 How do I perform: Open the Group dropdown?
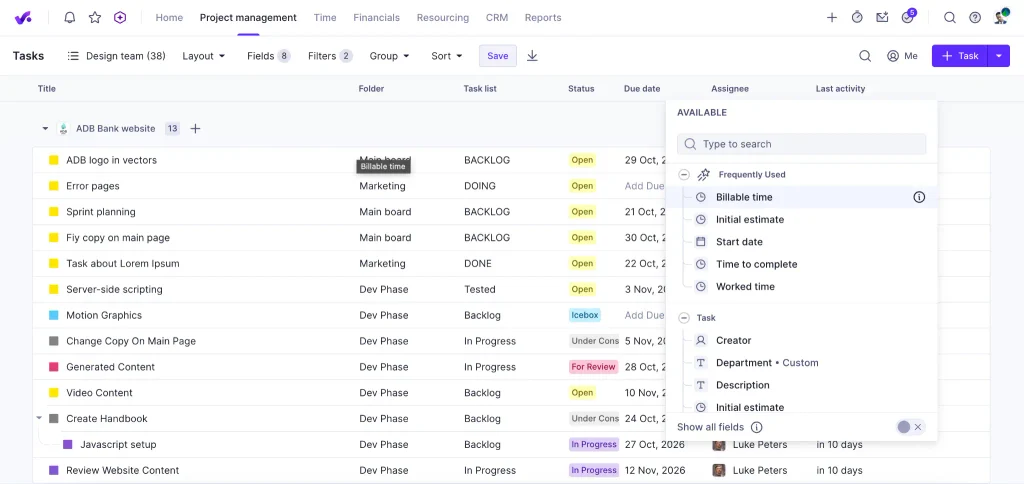[389, 56]
